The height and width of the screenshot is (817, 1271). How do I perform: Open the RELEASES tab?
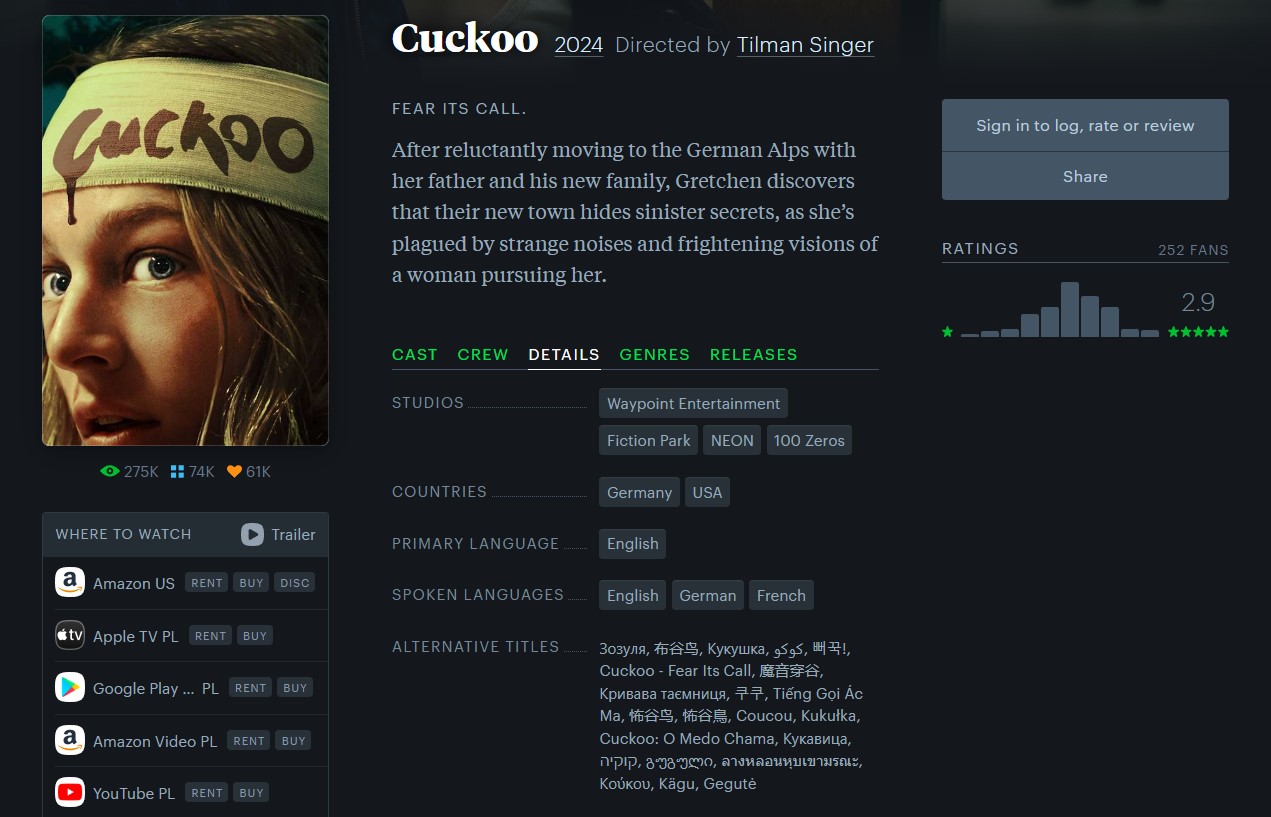point(754,354)
